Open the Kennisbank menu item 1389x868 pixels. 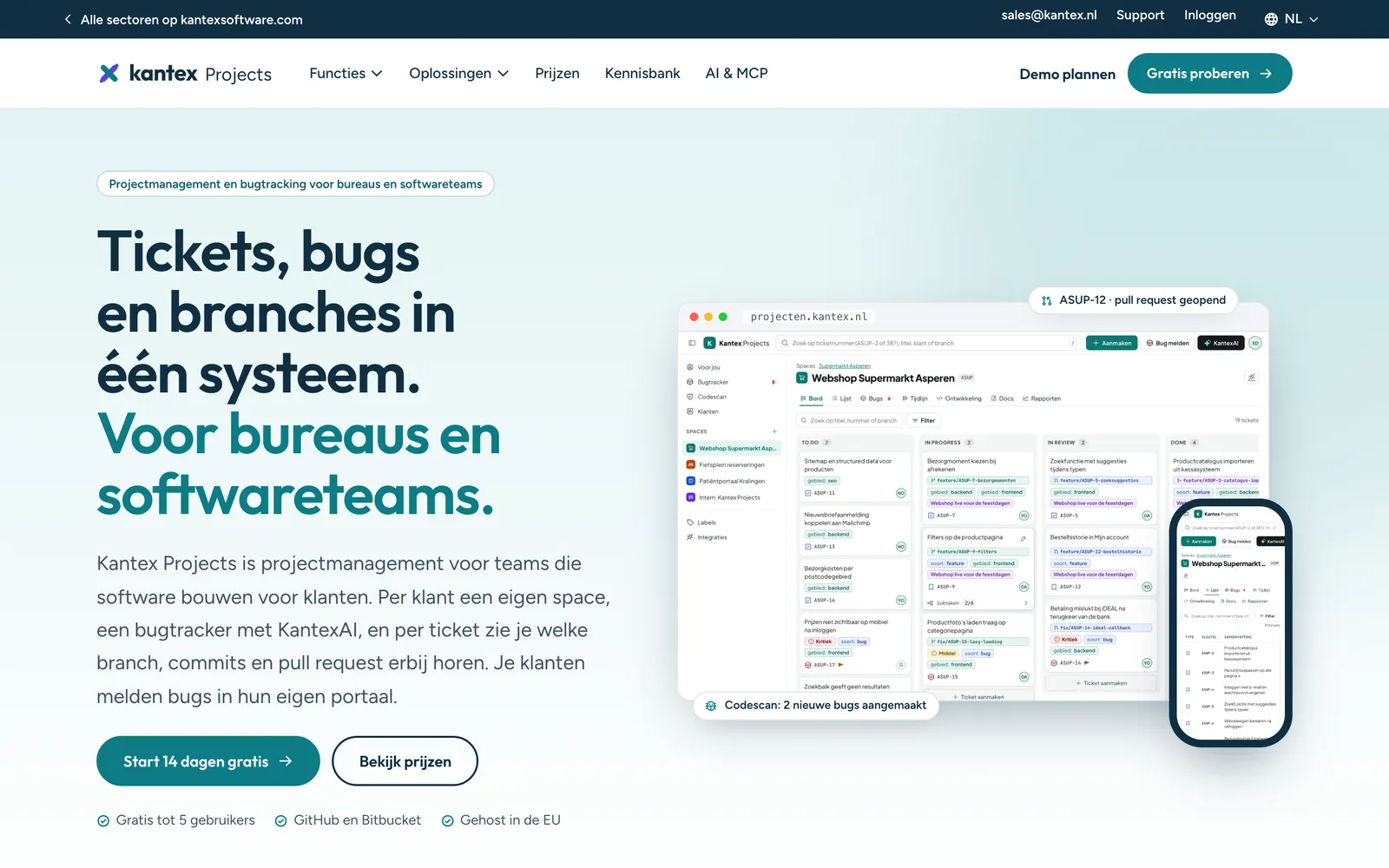click(642, 73)
